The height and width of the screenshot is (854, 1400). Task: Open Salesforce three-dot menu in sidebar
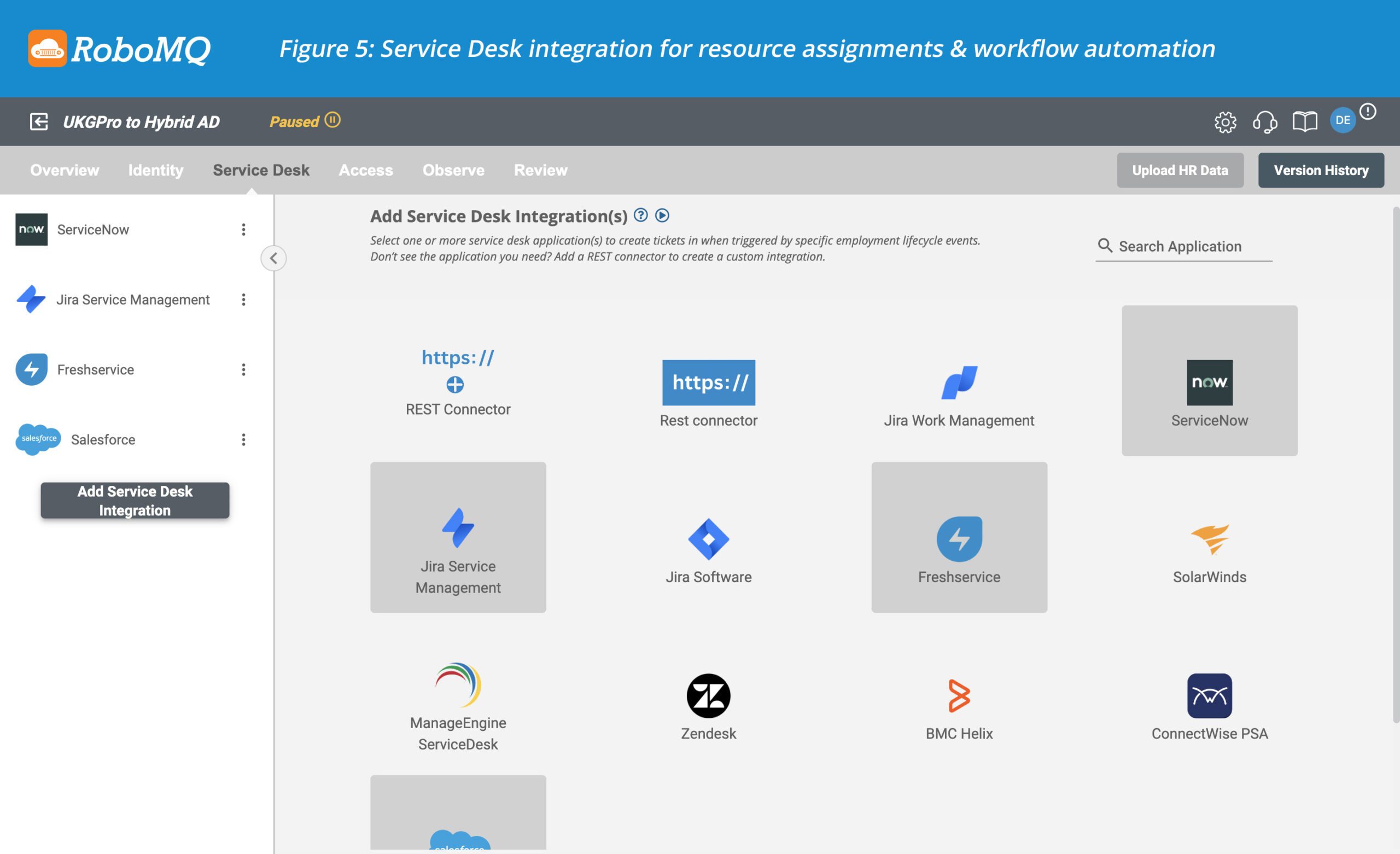click(x=243, y=439)
